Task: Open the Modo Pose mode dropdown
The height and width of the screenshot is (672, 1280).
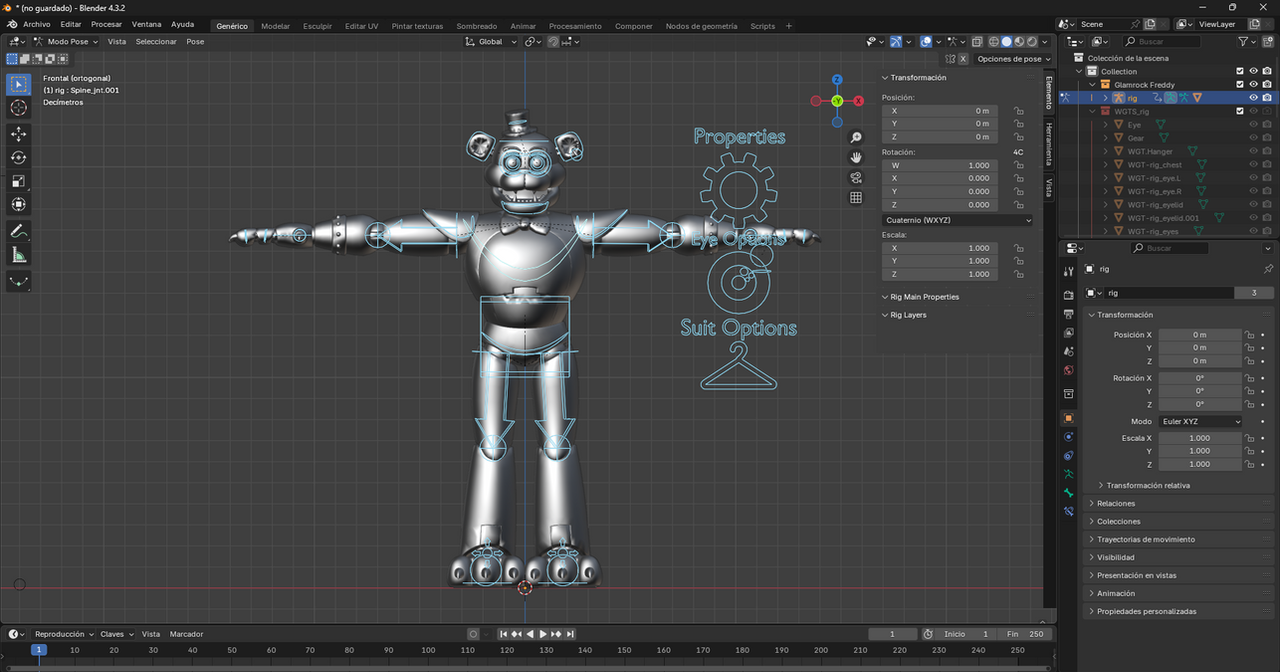Action: tap(66, 41)
